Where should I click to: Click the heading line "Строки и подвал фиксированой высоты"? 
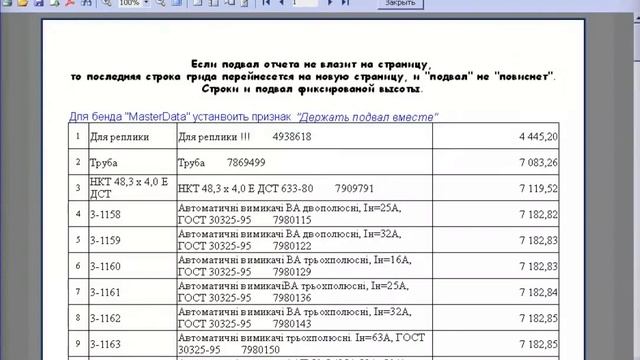click(x=312, y=89)
